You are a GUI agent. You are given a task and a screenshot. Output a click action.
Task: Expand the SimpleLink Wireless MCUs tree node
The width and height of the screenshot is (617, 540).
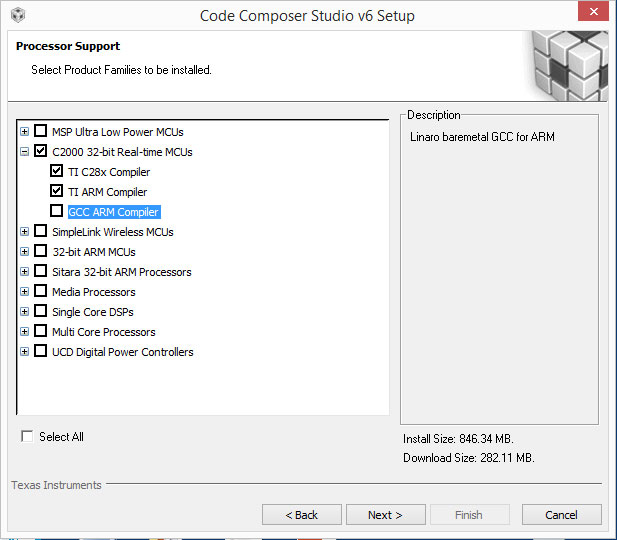[x=24, y=231]
